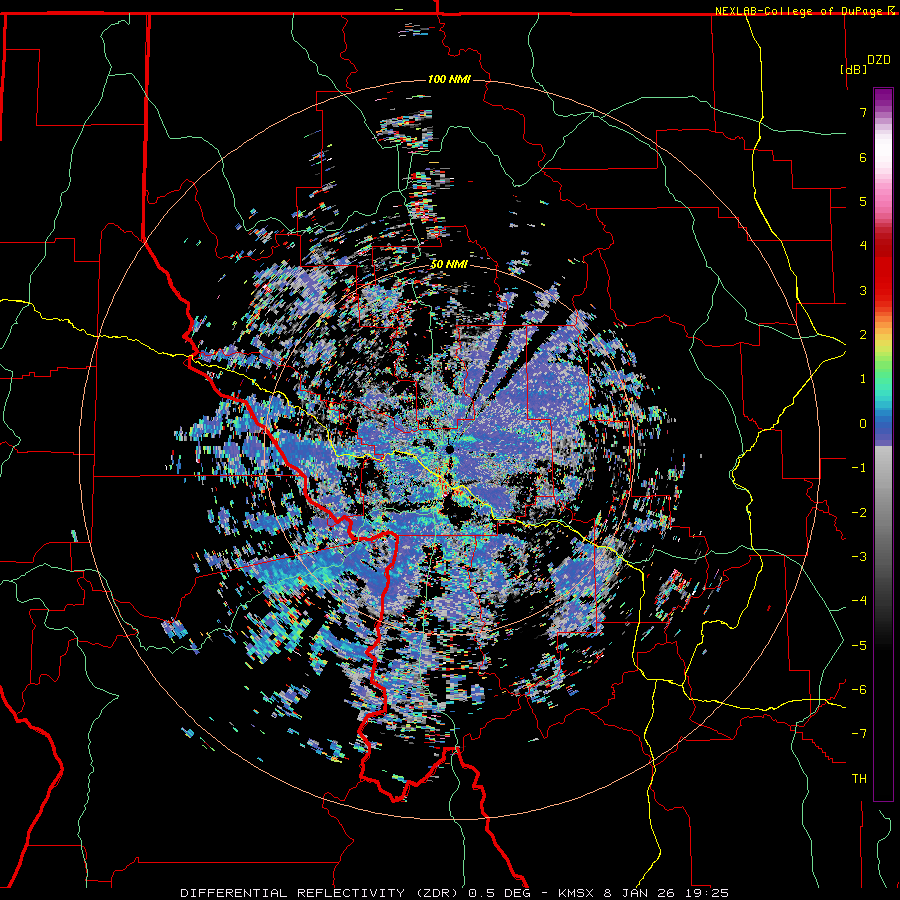The height and width of the screenshot is (900, 900).
Task: Click the 1 value on color scale
Action: click(x=863, y=379)
